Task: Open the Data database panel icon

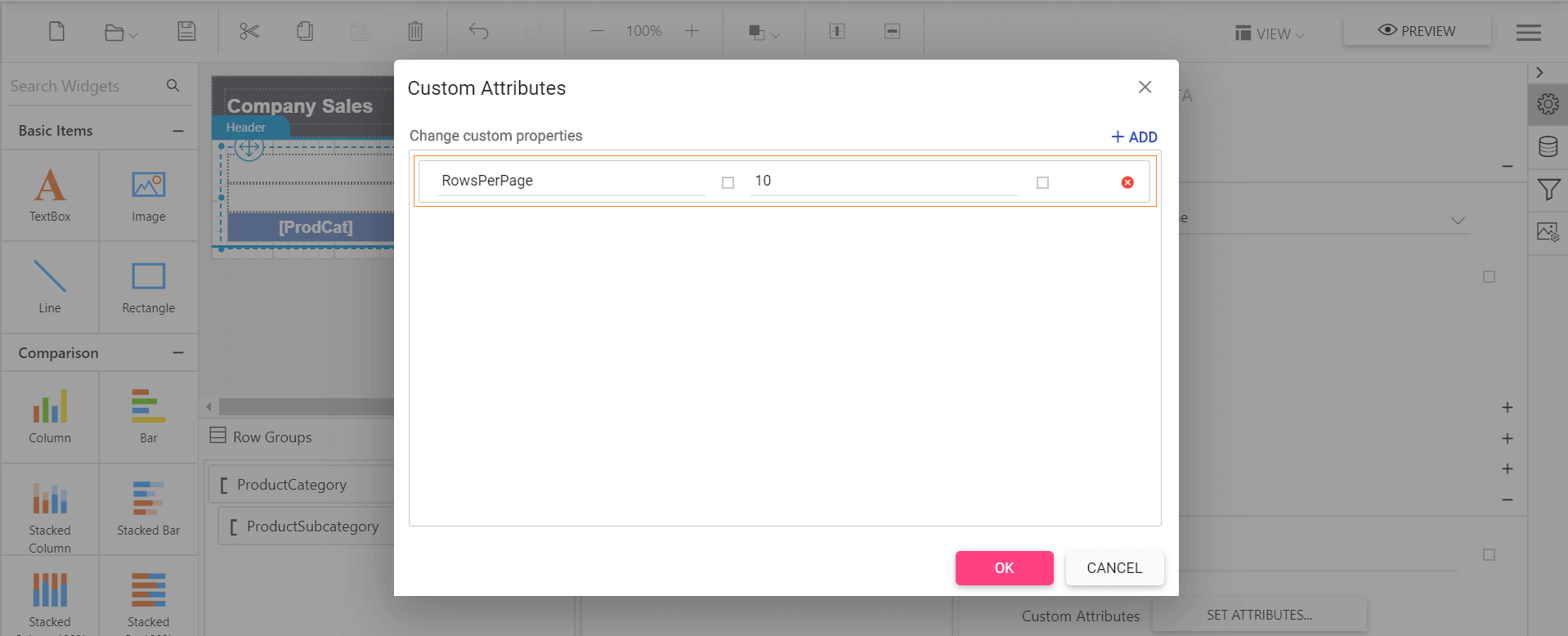Action: (x=1548, y=147)
